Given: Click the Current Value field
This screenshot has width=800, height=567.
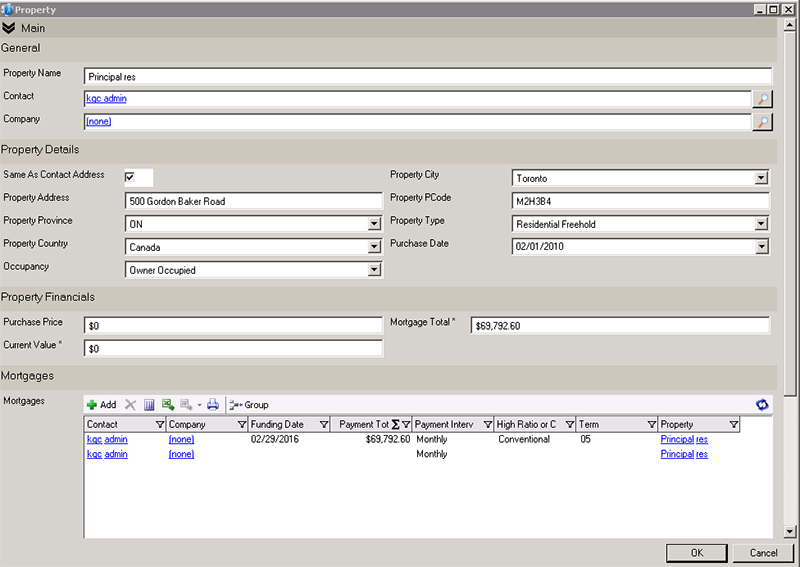Looking at the screenshot, I should [233, 349].
